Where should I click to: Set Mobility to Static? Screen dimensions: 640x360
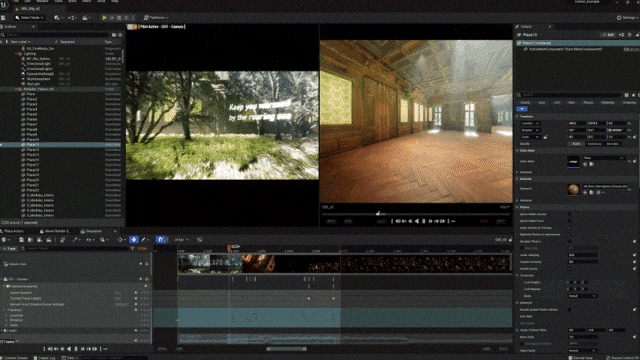click(576, 144)
